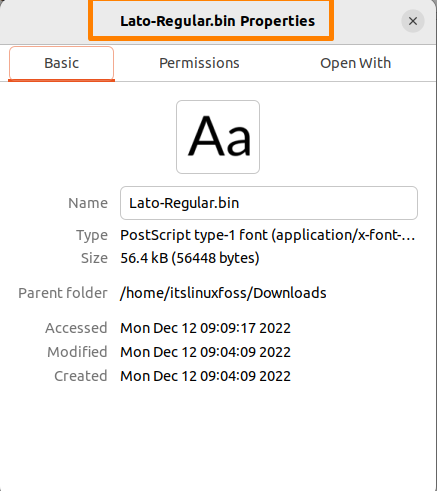Screen dimensions: 437x491
Task: Click the Parent folder label
Action: (x=63, y=293)
